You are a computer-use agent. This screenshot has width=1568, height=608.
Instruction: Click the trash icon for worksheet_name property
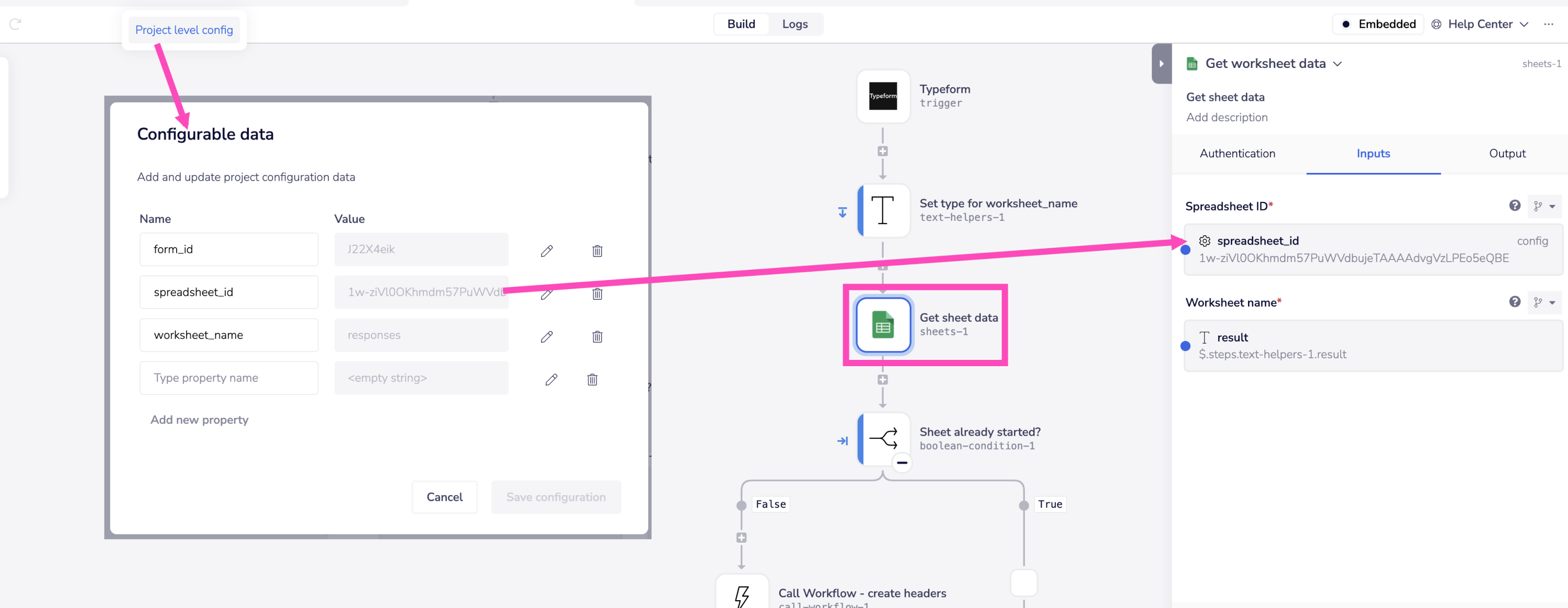pos(597,336)
